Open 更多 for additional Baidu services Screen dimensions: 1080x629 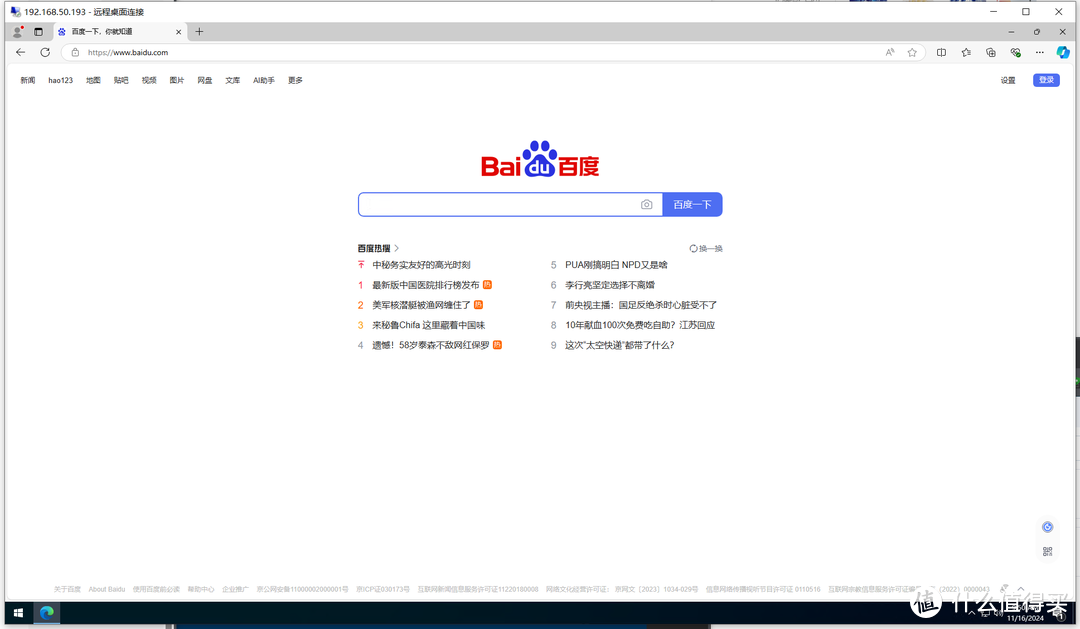[294, 80]
